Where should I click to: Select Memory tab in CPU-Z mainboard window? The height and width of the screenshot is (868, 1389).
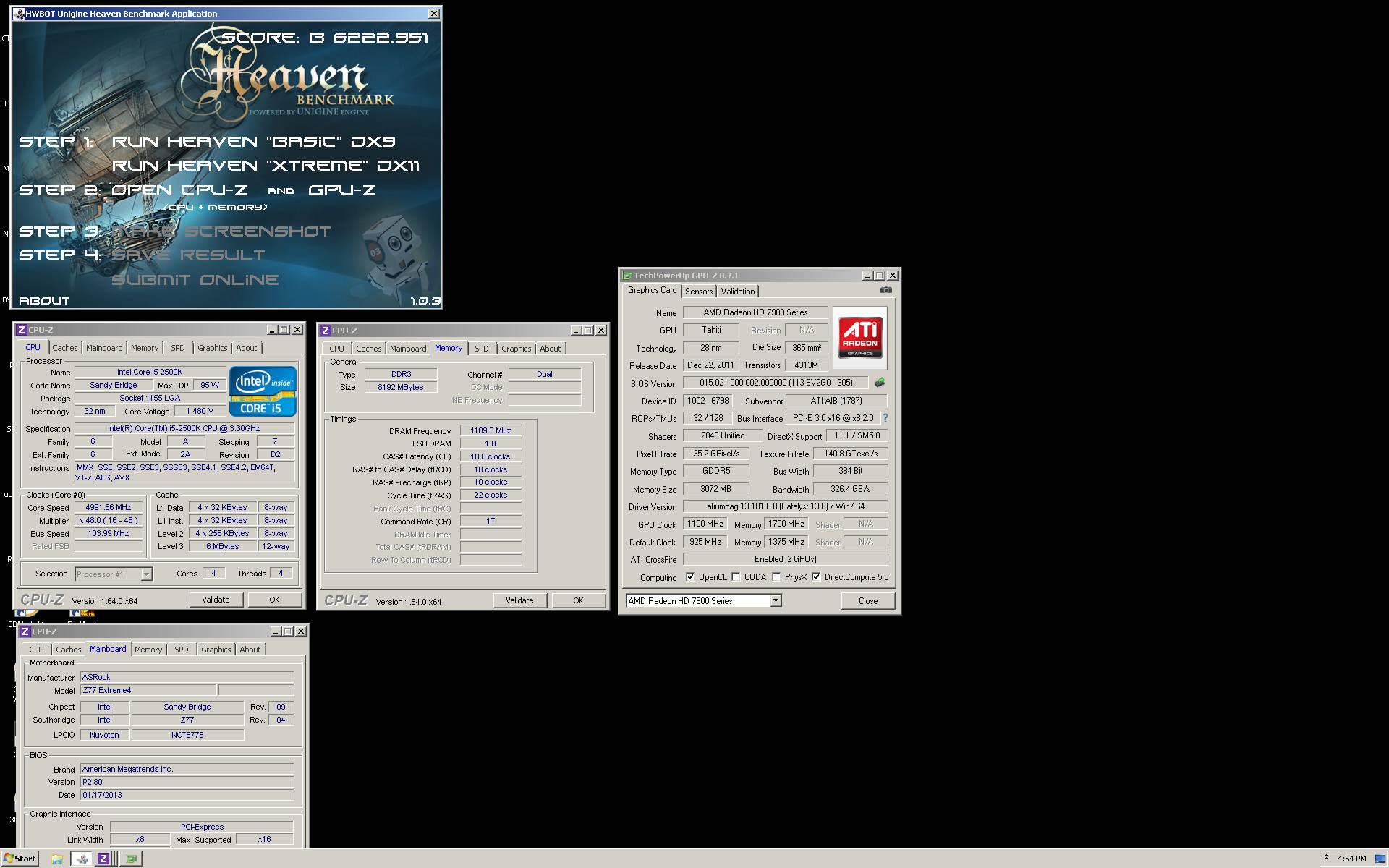click(x=148, y=650)
